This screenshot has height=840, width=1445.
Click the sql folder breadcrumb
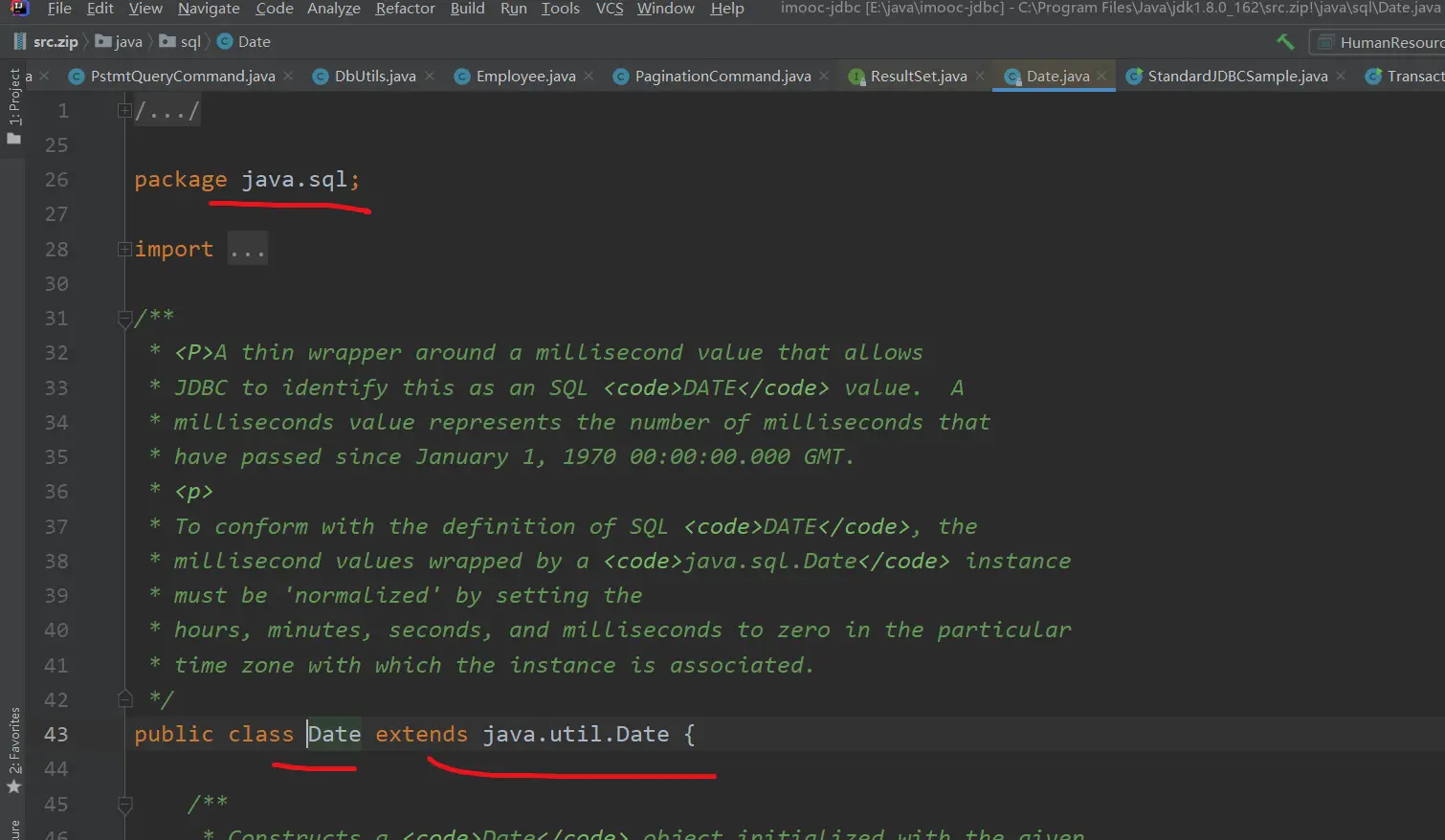click(x=190, y=42)
